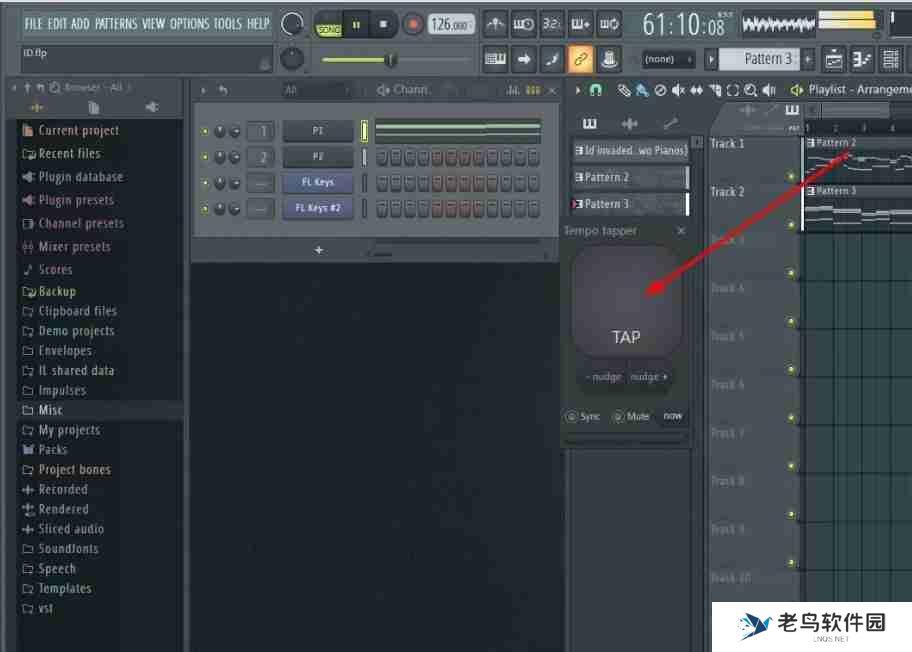
Task: Enable the Mute option in Tempo tapper
Action: click(x=631, y=416)
